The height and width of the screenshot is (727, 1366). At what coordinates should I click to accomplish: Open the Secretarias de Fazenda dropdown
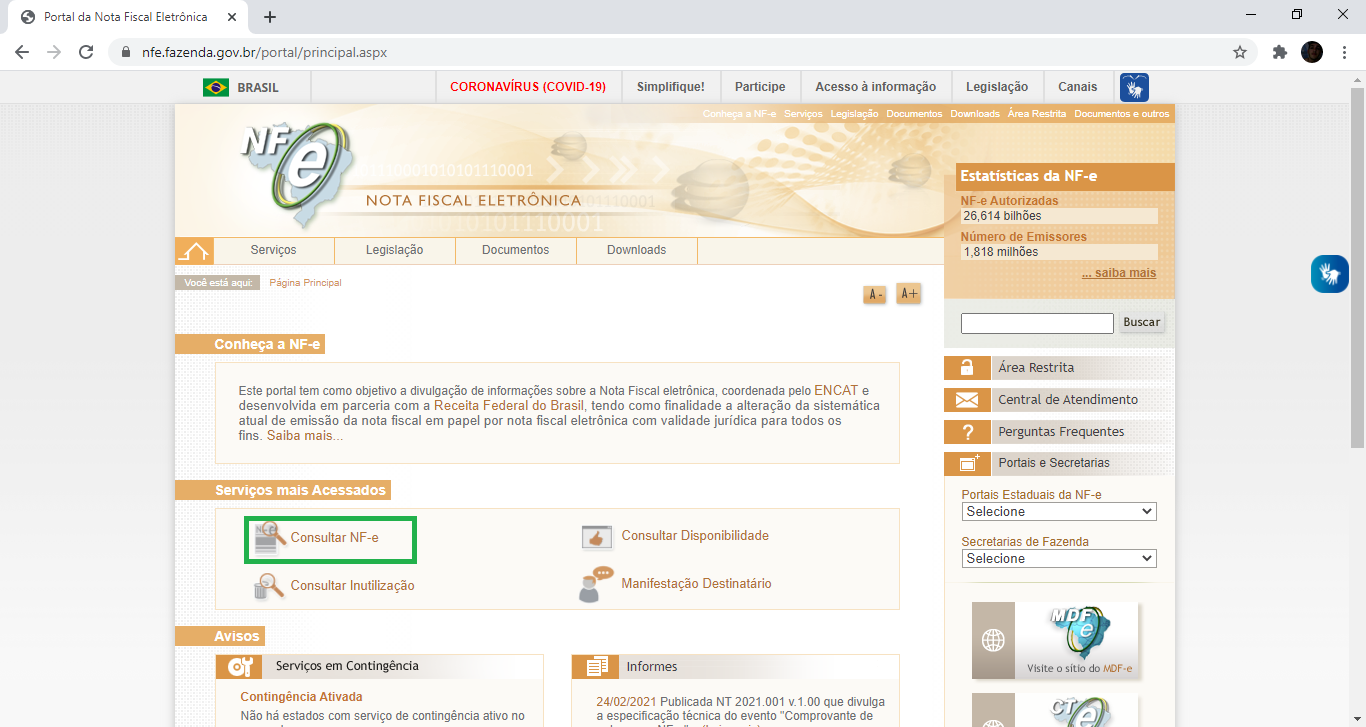tap(1059, 558)
